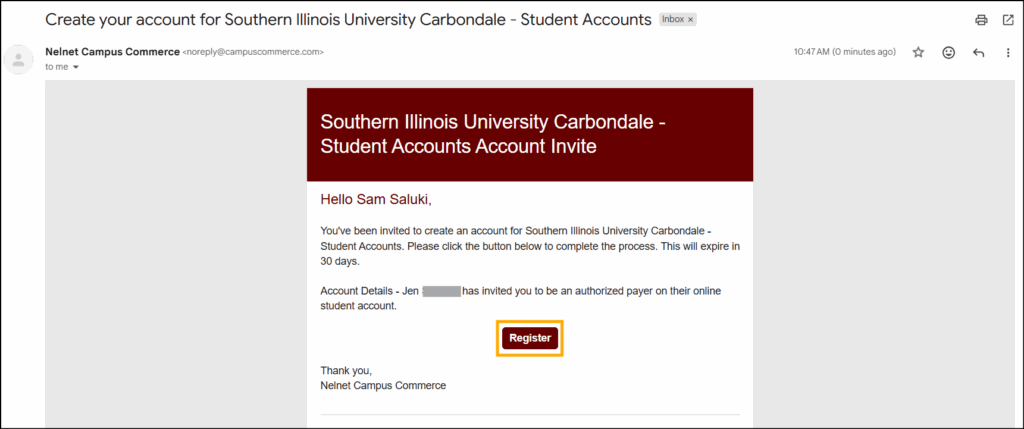Click the maroon Account Invite header banner

pyautogui.click(x=530, y=134)
